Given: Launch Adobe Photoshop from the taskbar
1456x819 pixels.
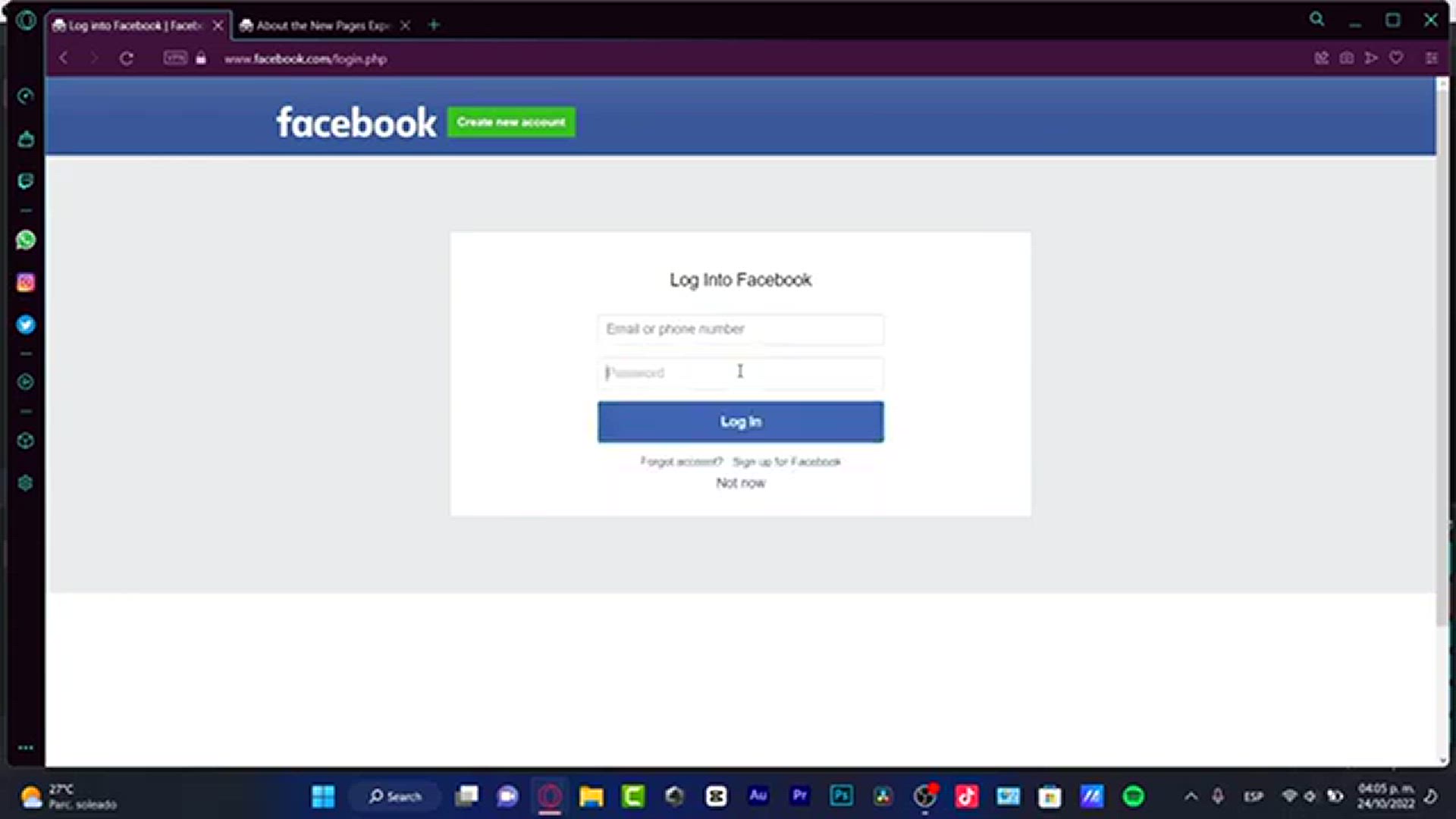Looking at the screenshot, I should pyautogui.click(x=842, y=796).
